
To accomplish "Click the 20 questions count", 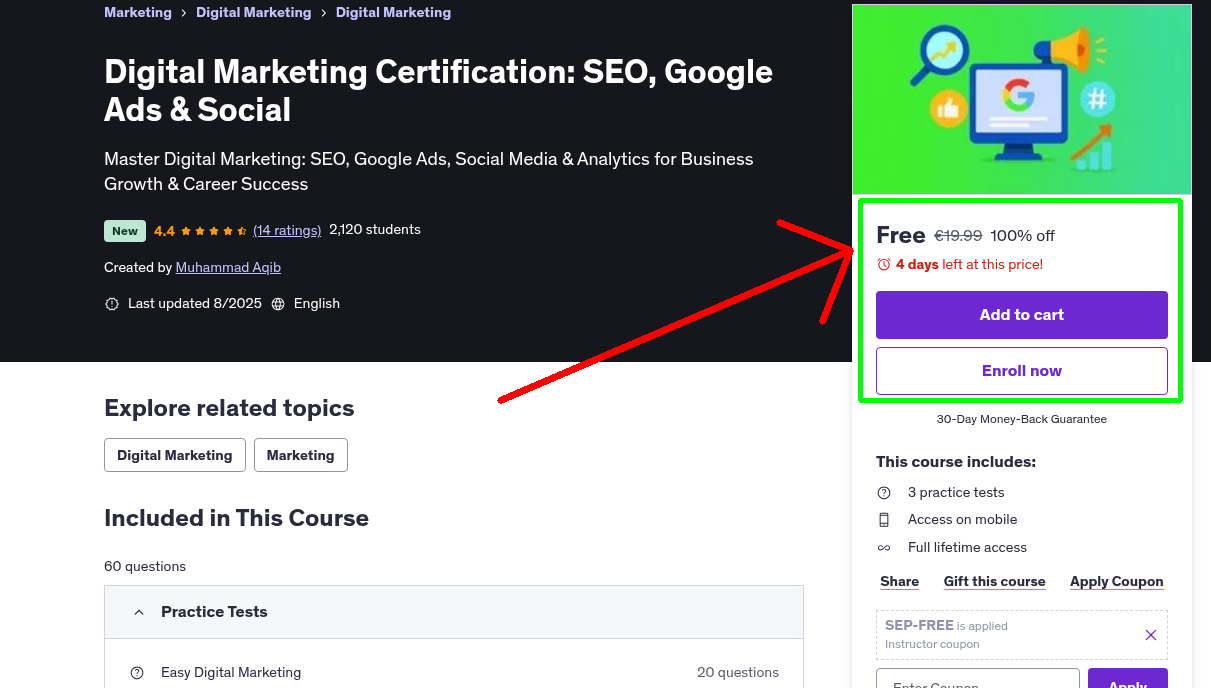I will pyautogui.click(x=738, y=673).
